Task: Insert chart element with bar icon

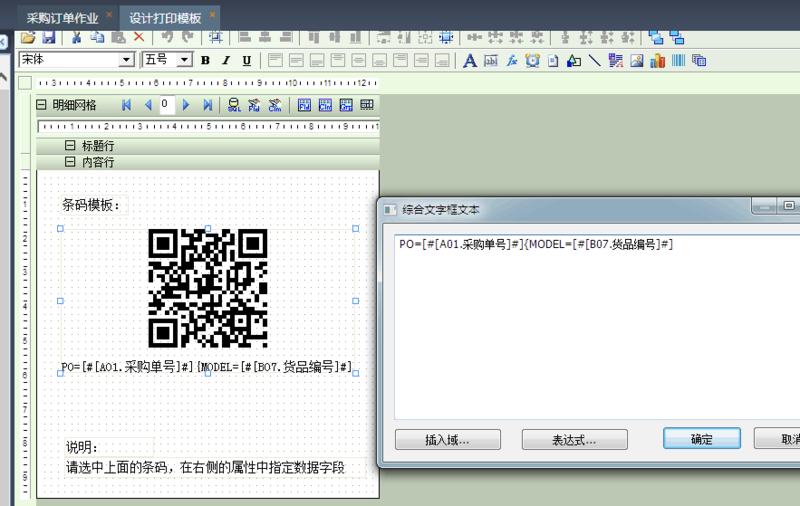Action: (658, 61)
